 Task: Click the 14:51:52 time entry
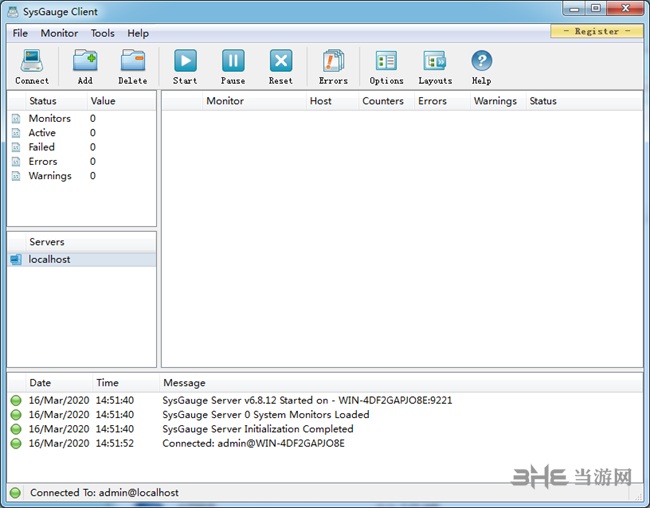[x=115, y=443]
